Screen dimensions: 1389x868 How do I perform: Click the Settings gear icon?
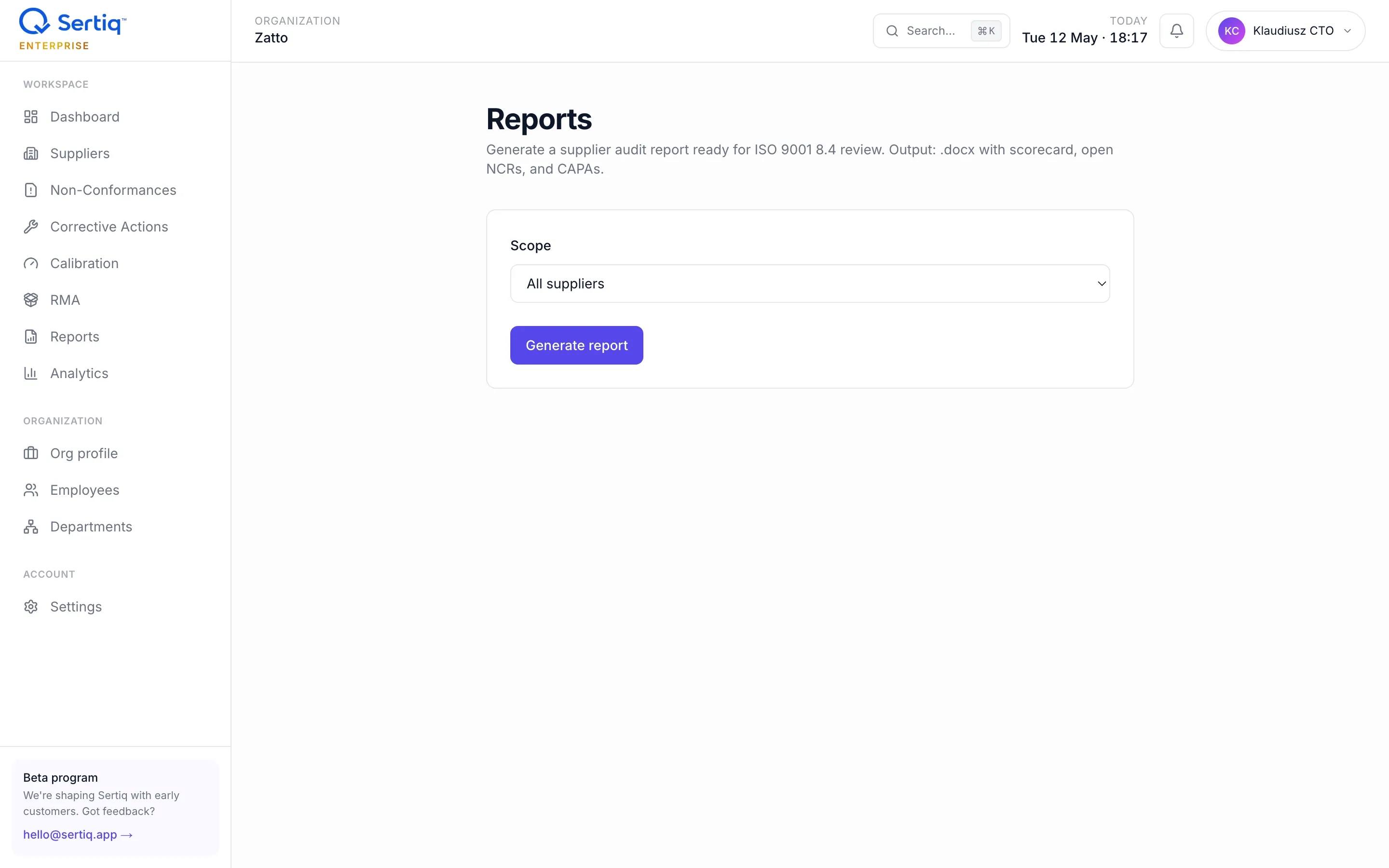[31, 607]
